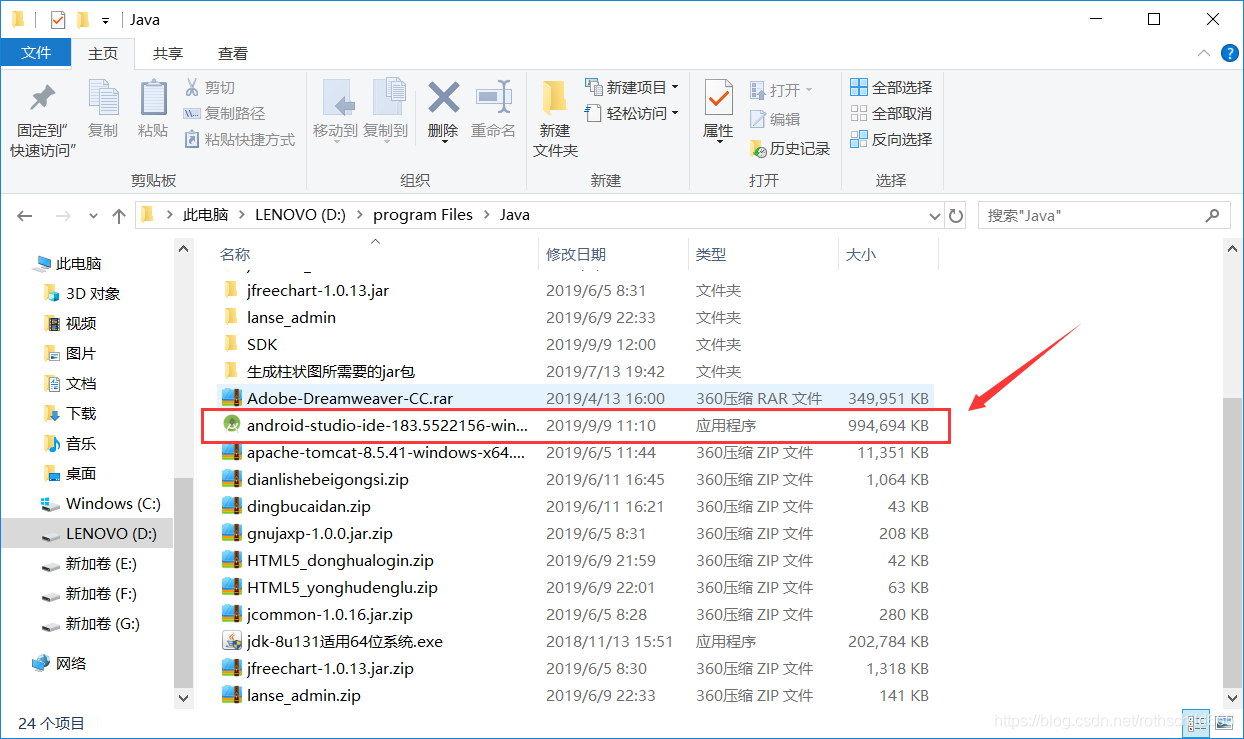
Task: Click the search magnifier icon
Action: [x=1213, y=215]
